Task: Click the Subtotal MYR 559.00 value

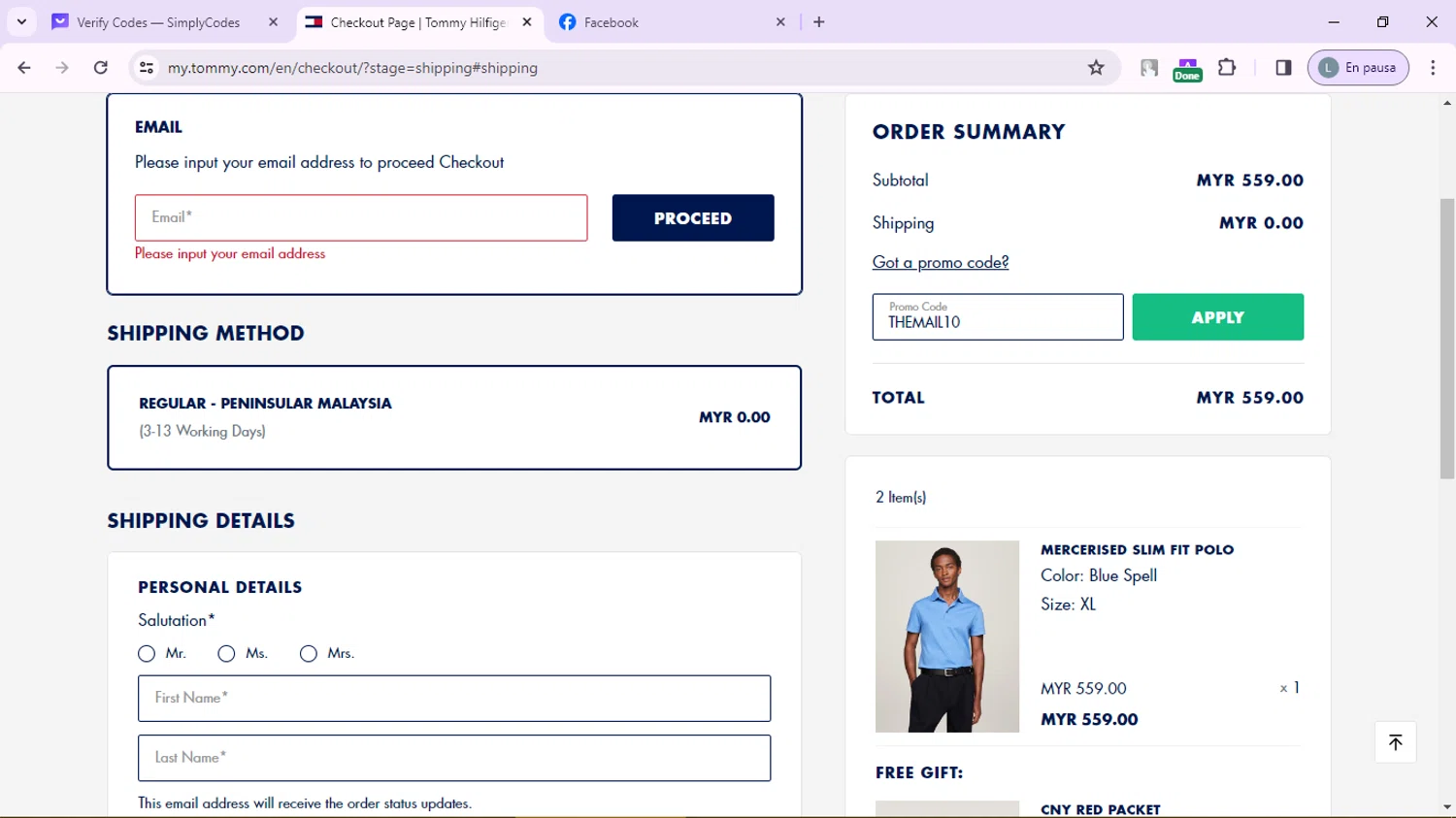Action: pos(1250,180)
